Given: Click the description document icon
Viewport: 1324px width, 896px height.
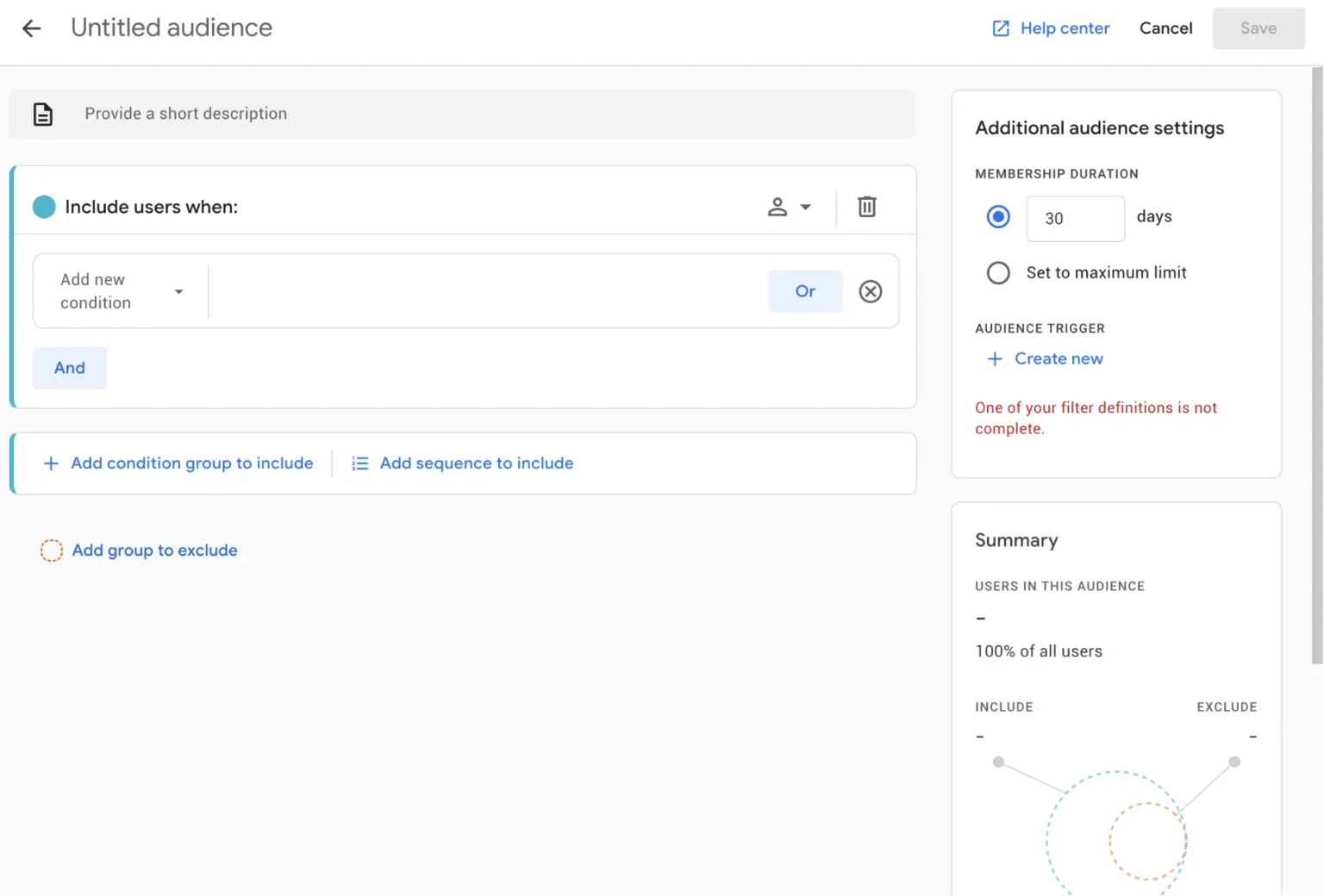Looking at the screenshot, I should (x=43, y=114).
